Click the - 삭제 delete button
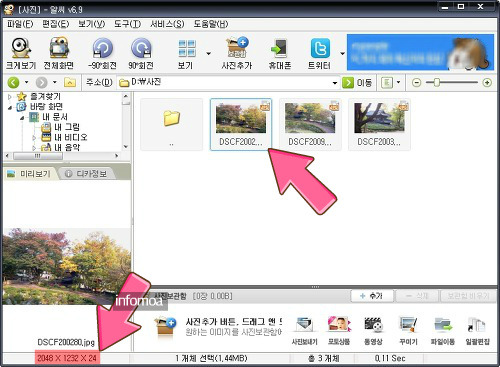The width and height of the screenshot is (500, 367). point(417,296)
